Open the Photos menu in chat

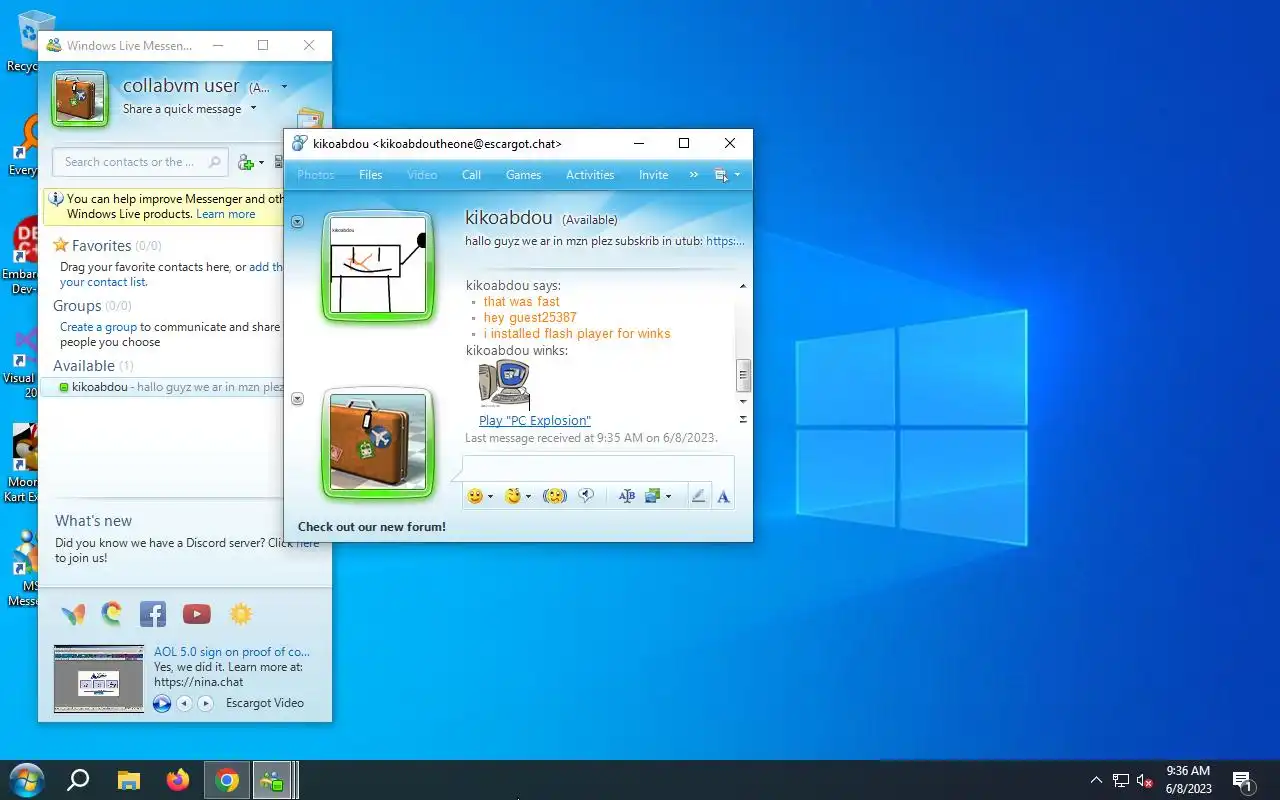coord(316,175)
